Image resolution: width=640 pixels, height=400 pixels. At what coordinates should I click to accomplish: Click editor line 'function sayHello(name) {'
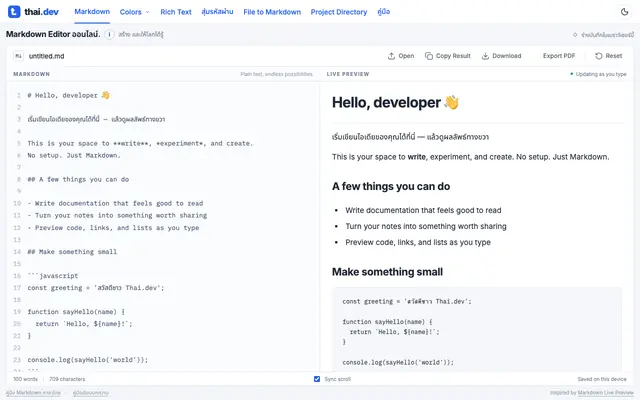click(76, 312)
